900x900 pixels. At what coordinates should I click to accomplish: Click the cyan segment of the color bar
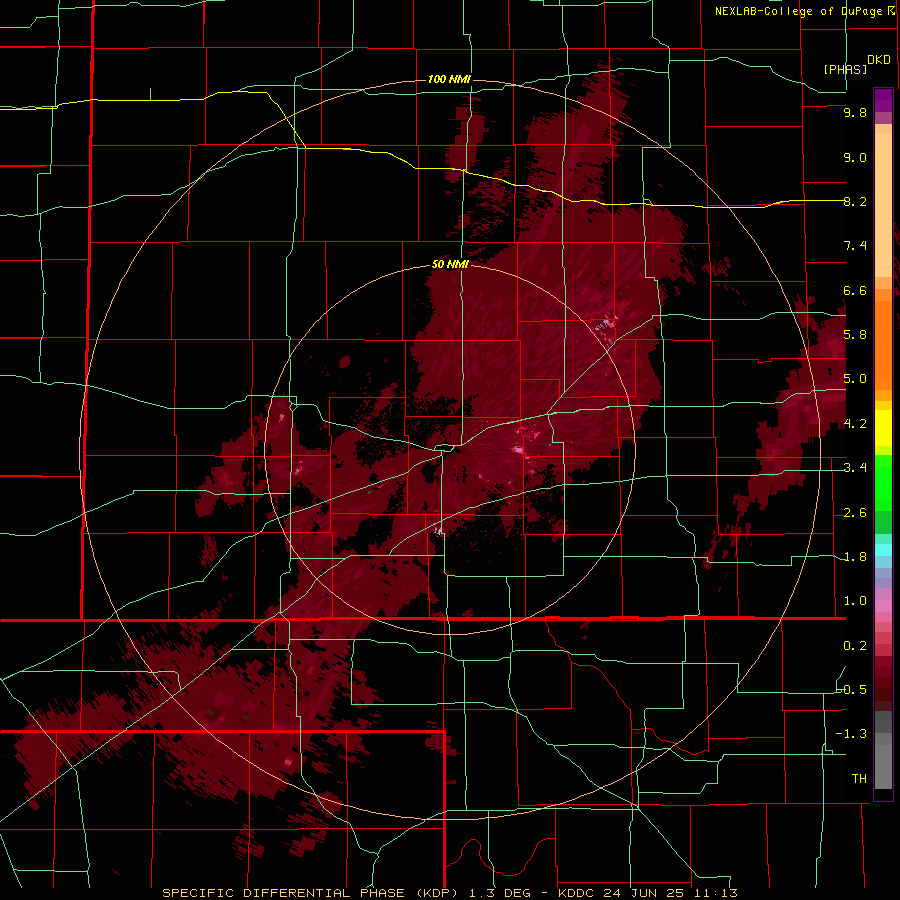[883, 550]
